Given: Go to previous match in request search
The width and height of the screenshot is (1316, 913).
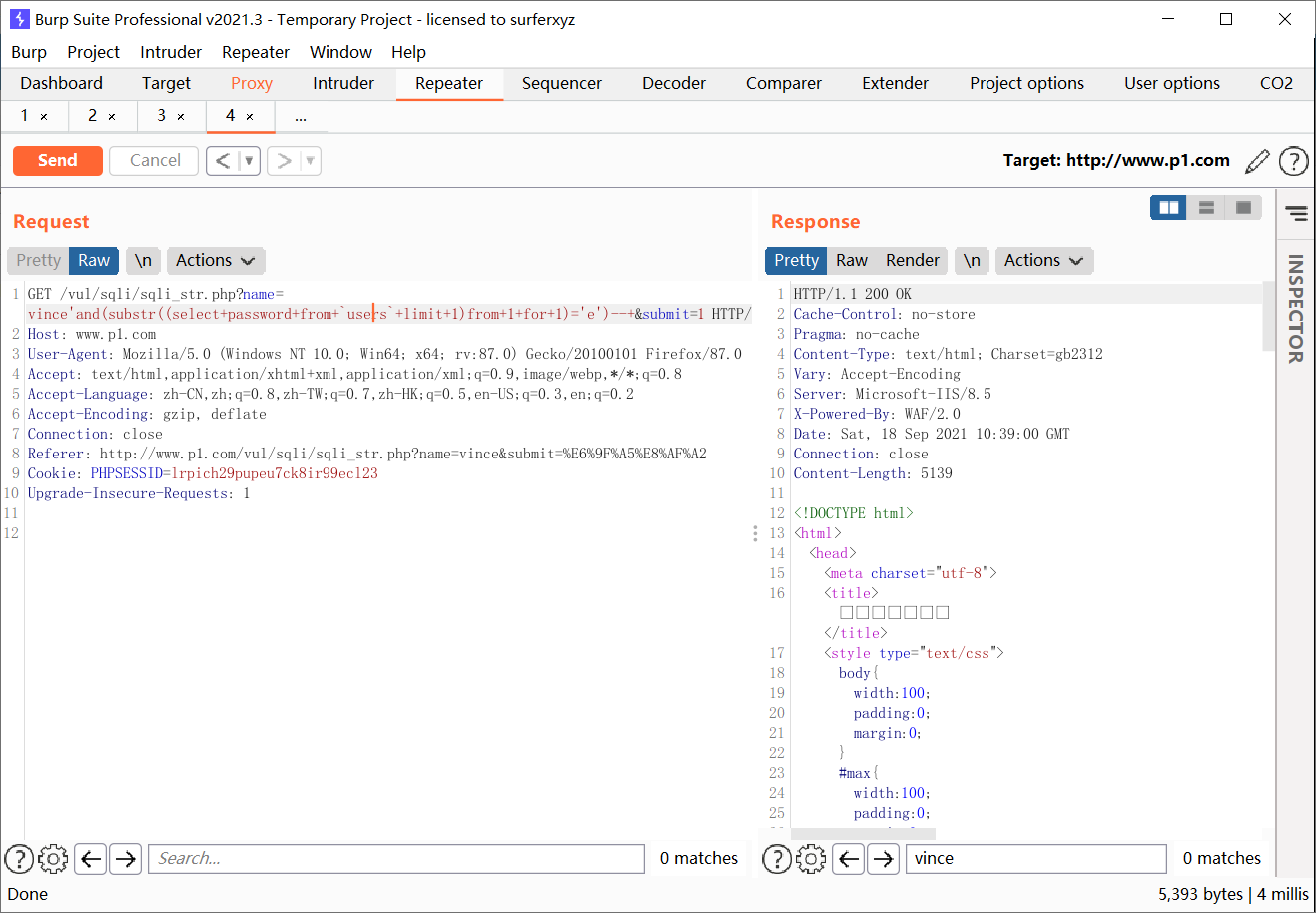Looking at the screenshot, I should click(x=91, y=859).
